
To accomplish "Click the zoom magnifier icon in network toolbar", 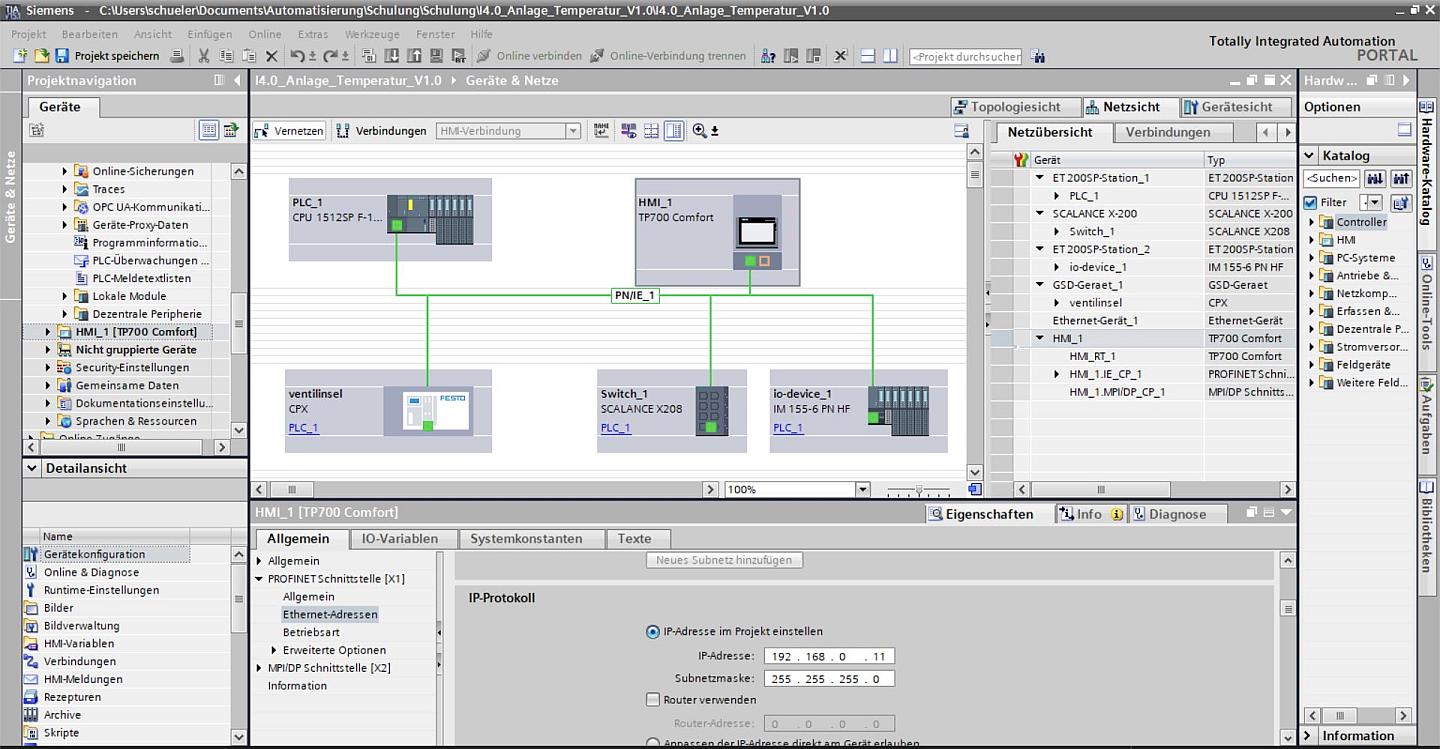I will [700, 131].
